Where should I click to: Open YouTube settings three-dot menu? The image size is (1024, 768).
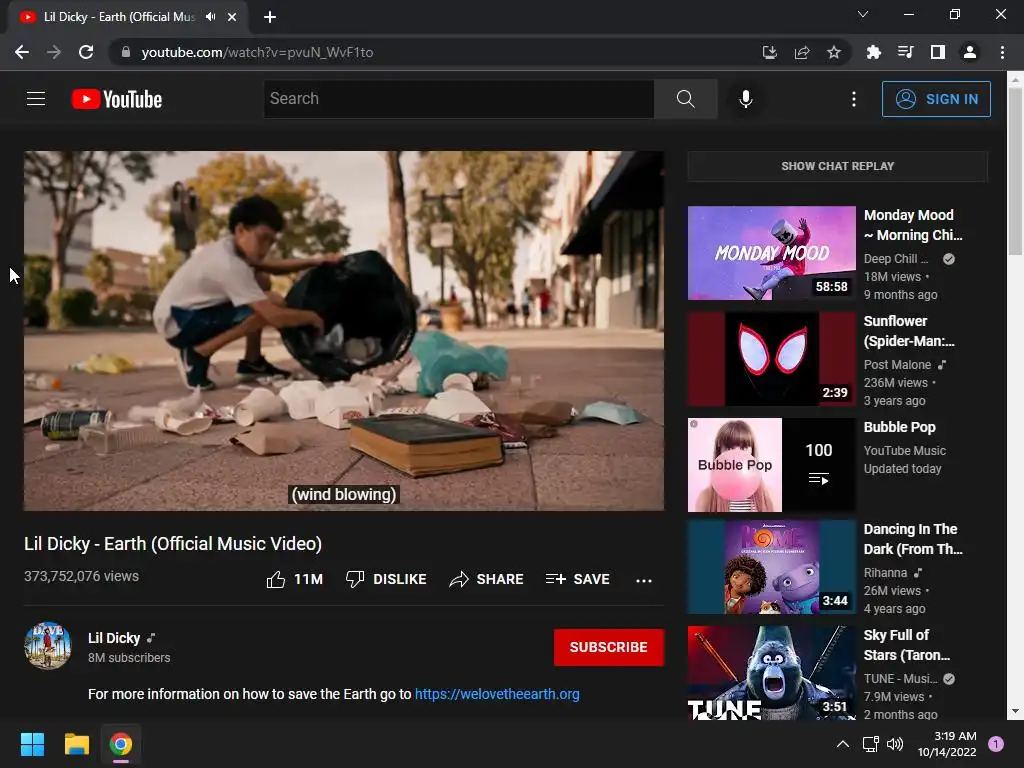coord(854,99)
